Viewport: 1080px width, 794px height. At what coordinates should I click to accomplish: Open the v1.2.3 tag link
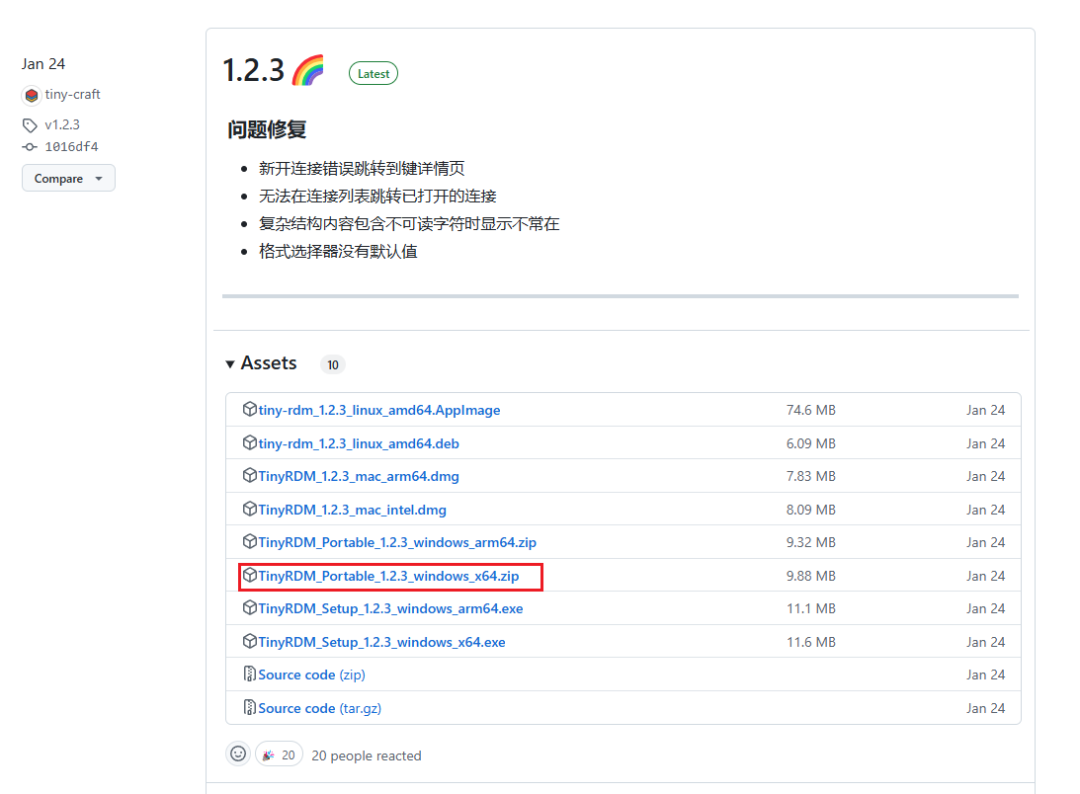tap(61, 124)
